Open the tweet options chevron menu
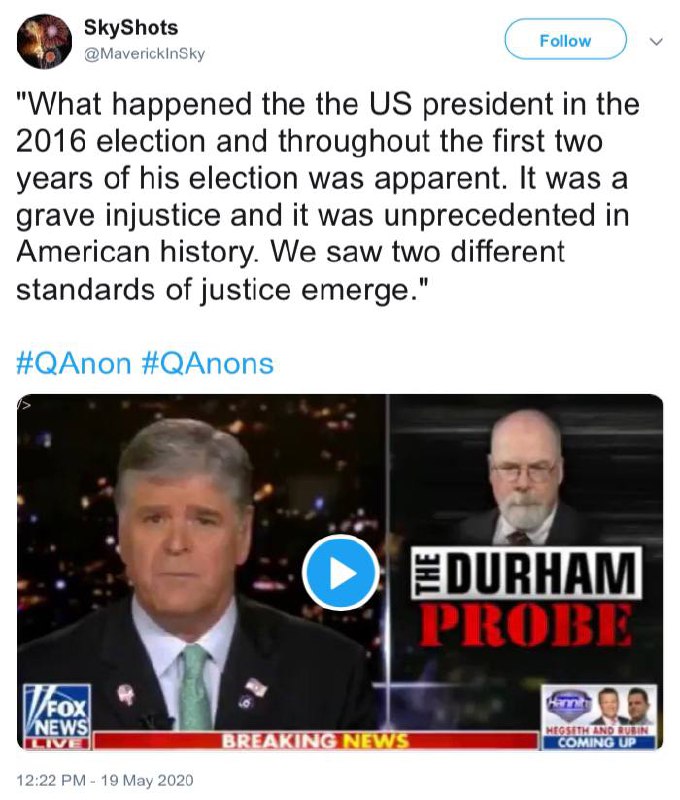 tap(656, 41)
